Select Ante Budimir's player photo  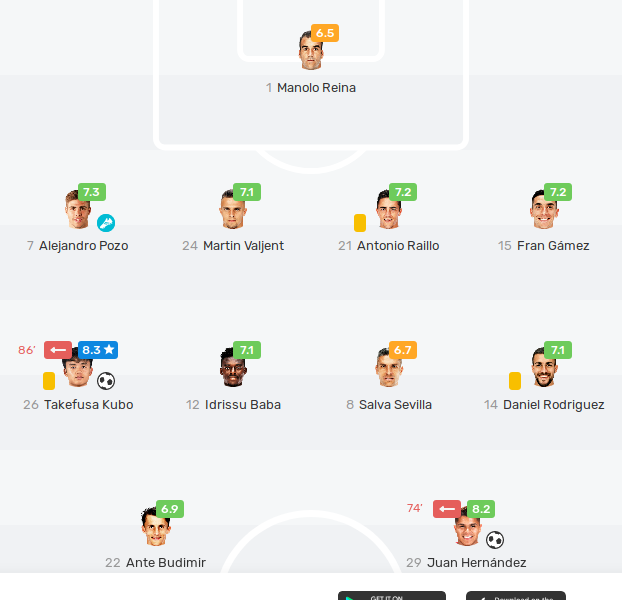pyautogui.click(x=156, y=527)
